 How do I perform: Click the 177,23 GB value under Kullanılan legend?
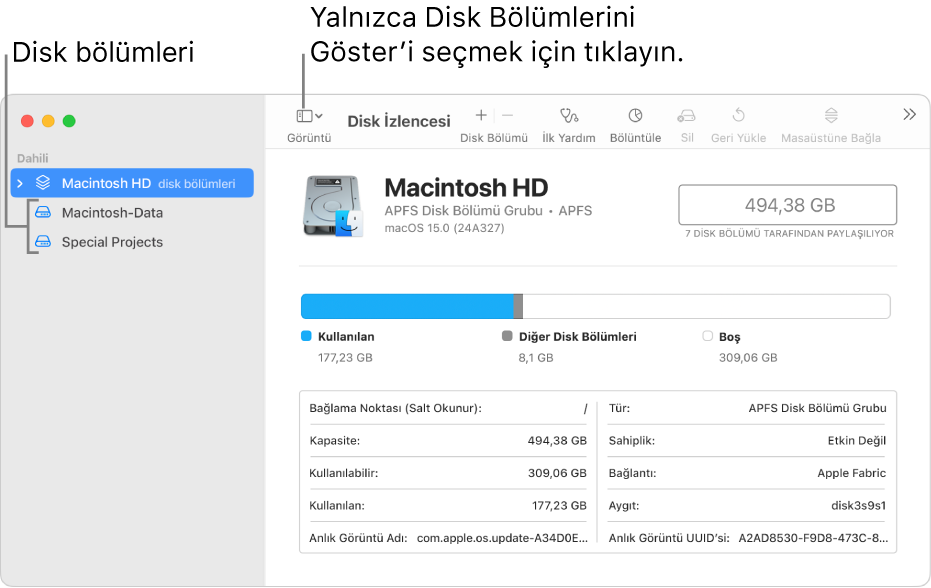click(x=345, y=358)
